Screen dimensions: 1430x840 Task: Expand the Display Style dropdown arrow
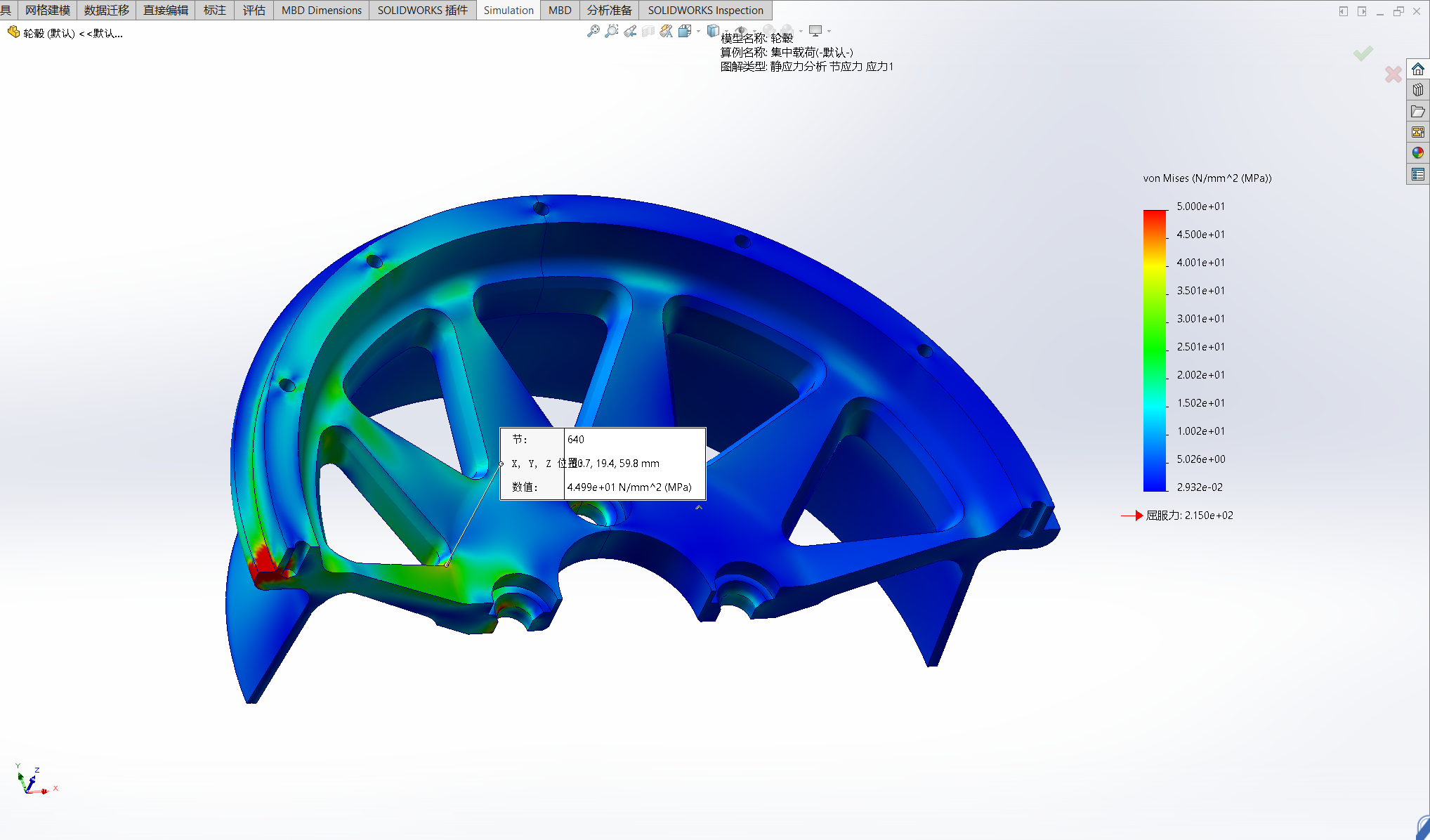pyautogui.click(x=725, y=31)
